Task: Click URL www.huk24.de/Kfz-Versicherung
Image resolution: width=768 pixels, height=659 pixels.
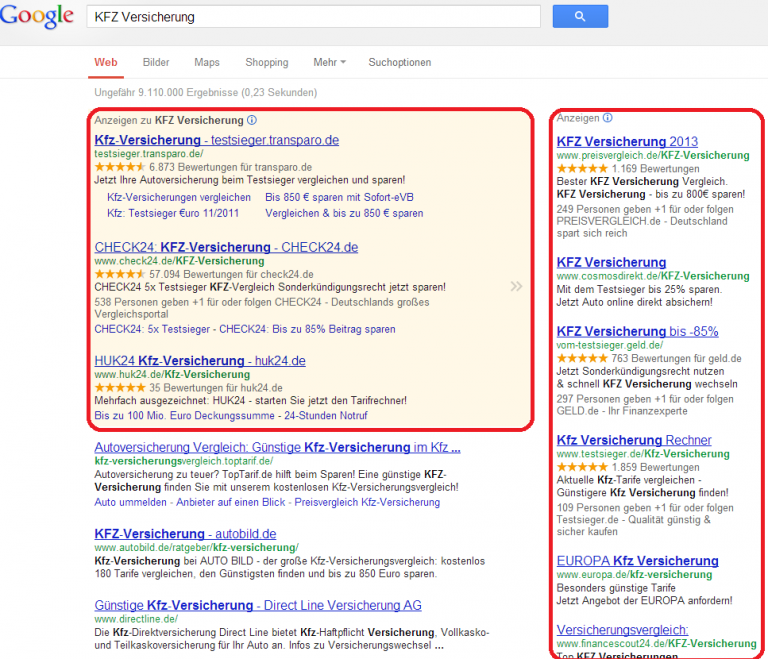Action: click(x=172, y=374)
